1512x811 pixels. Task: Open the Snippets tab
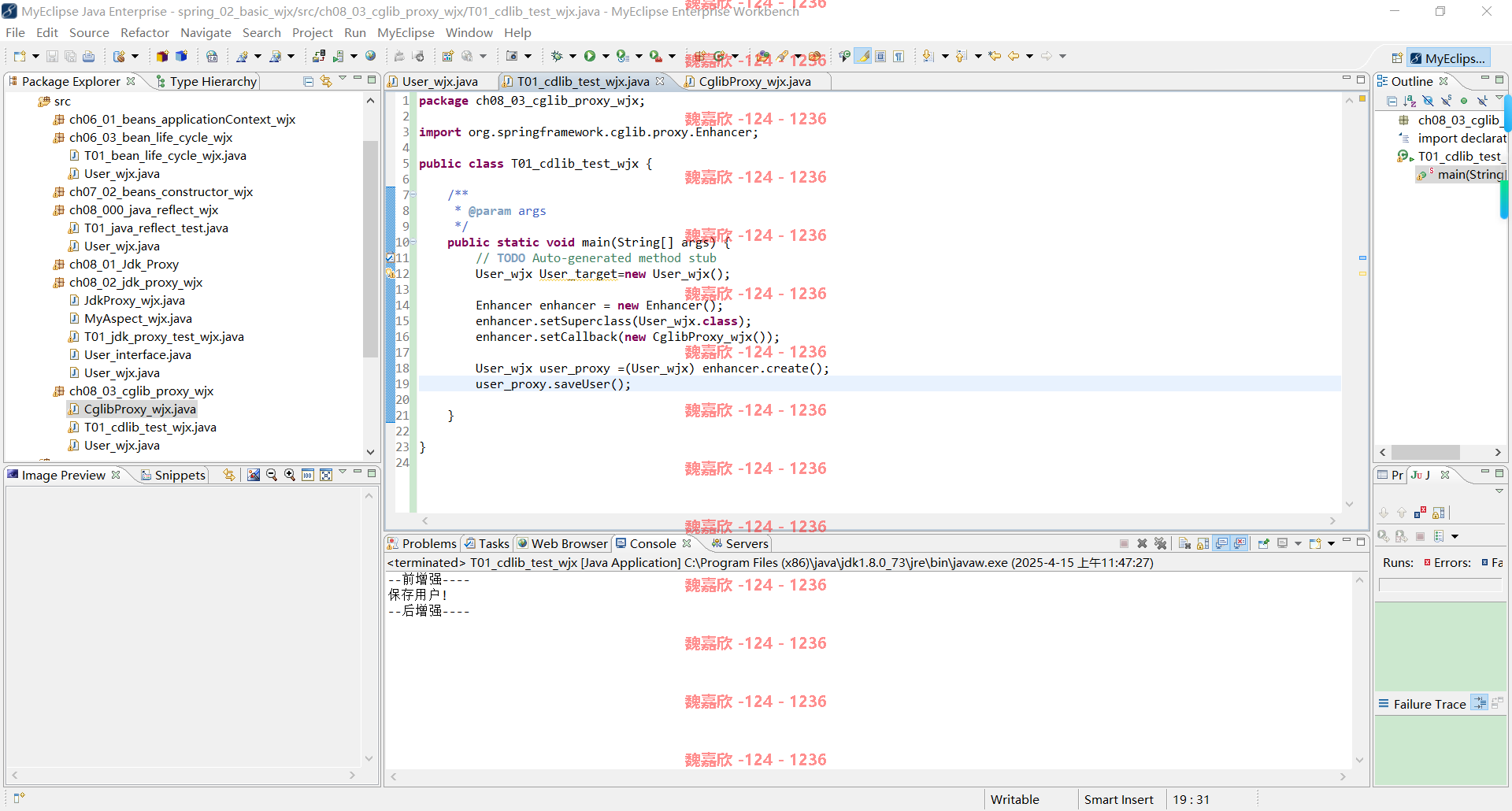coord(173,475)
